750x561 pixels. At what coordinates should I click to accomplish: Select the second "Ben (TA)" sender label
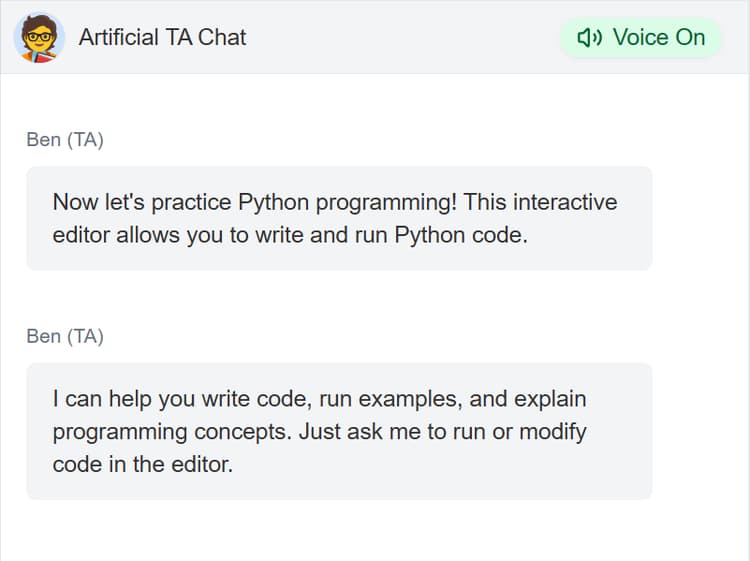tap(65, 336)
